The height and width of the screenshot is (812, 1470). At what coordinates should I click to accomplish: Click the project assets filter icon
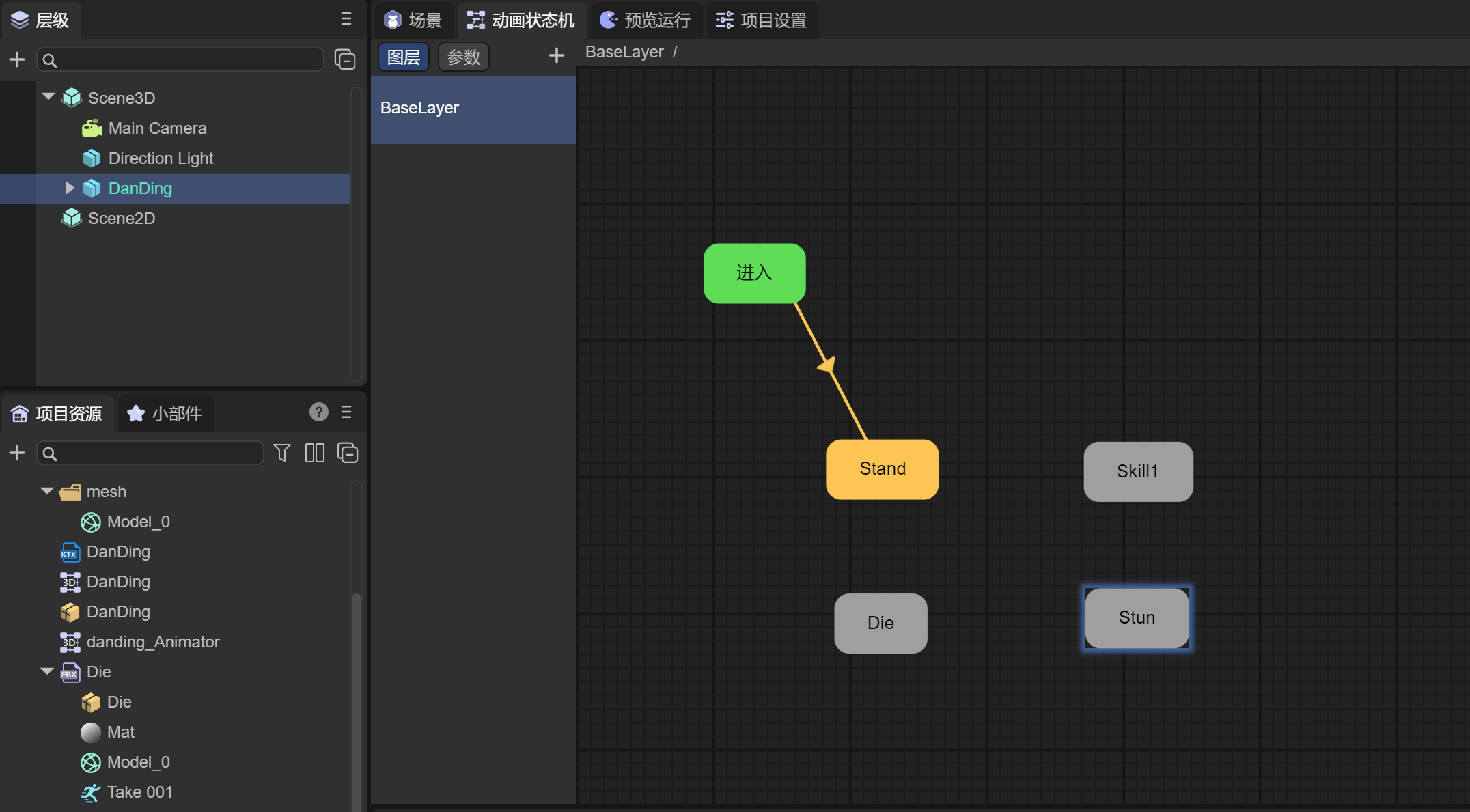282,453
